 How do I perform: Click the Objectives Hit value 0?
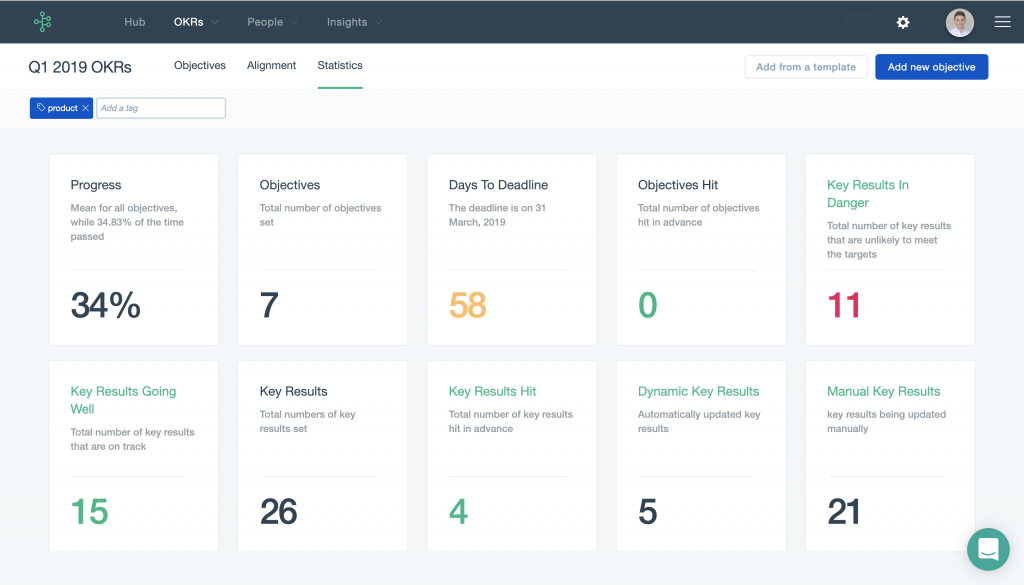click(x=647, y=305)
